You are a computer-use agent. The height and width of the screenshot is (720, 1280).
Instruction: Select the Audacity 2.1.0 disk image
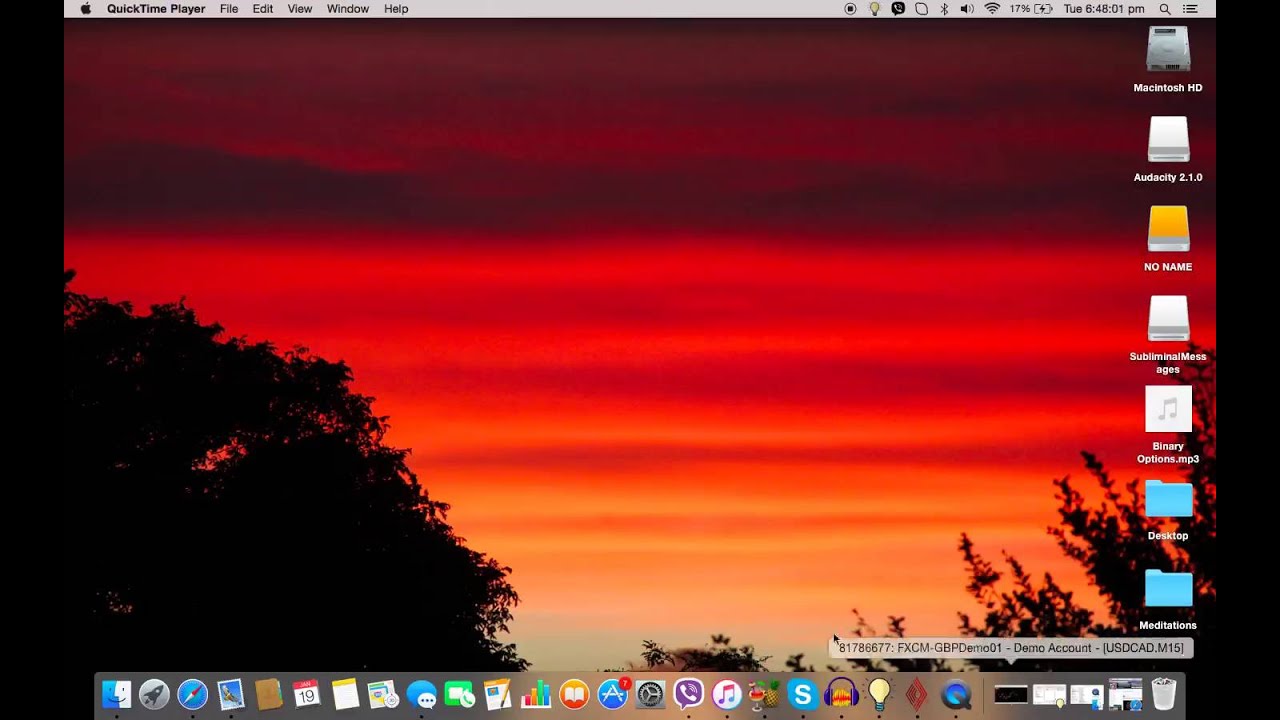pyautogui.click(x=1168, y=150)
